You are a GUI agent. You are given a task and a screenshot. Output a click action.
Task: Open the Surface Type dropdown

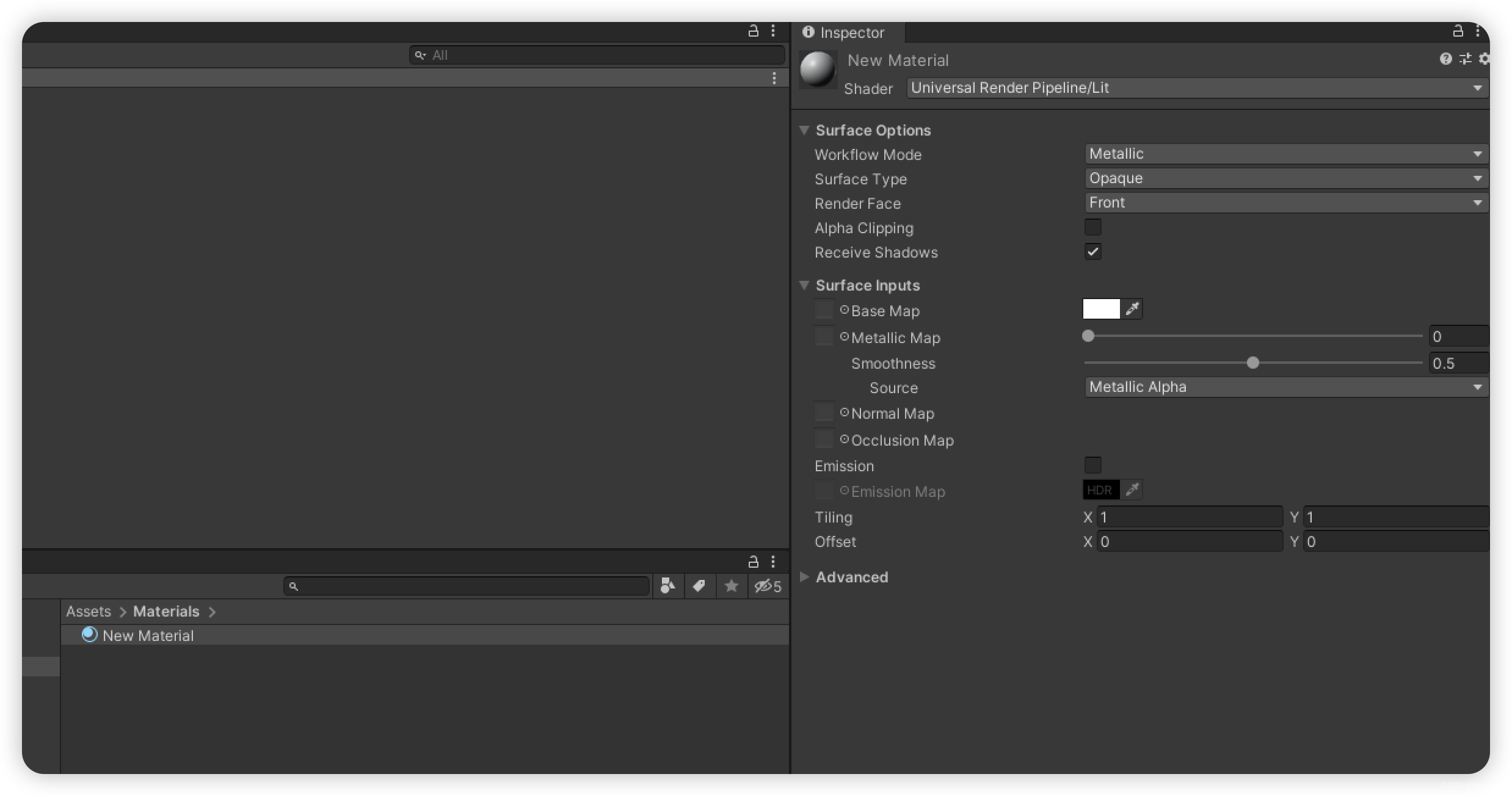pyautogui.click(x=1285, y=178)
